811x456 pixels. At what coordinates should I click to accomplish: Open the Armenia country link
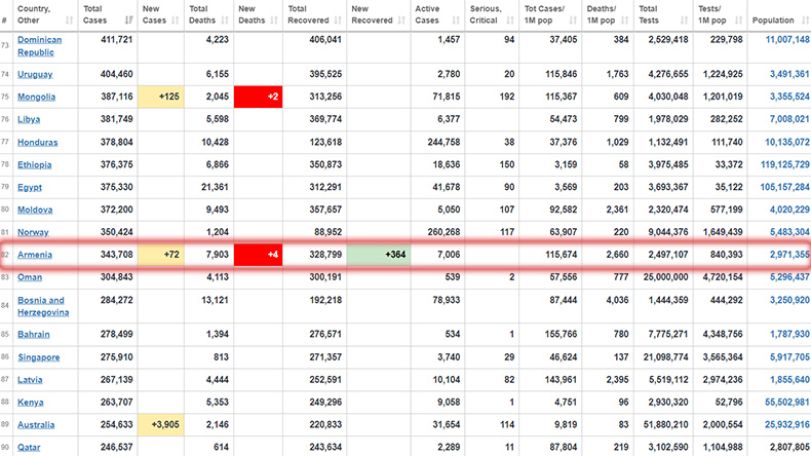35,255
